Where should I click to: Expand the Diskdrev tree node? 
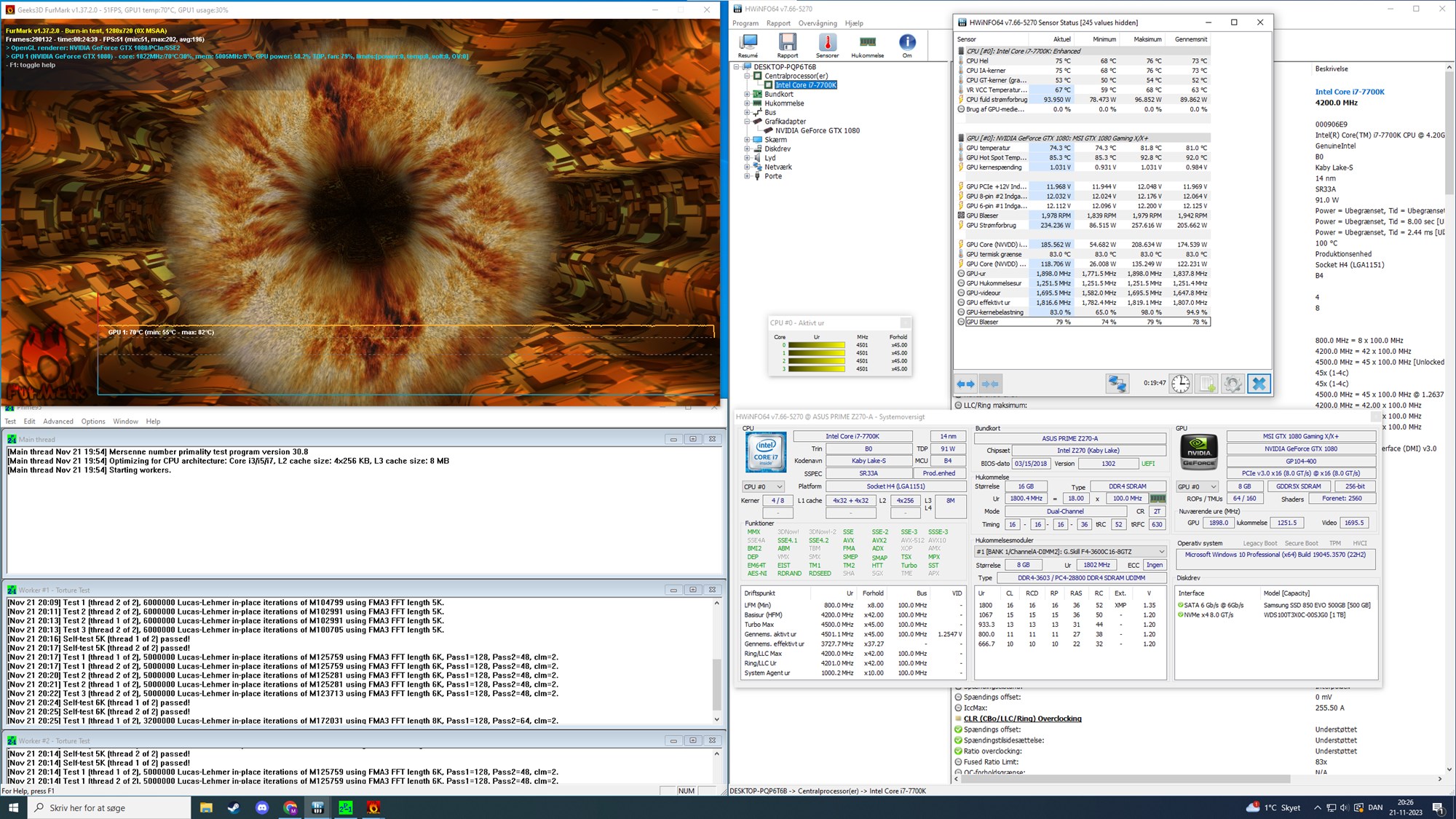click(747, 149)
